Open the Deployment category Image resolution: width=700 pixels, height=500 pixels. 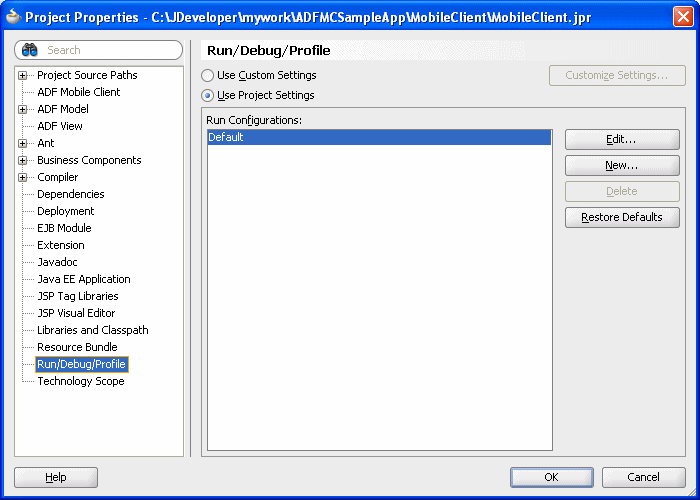(x=66, y=211)
